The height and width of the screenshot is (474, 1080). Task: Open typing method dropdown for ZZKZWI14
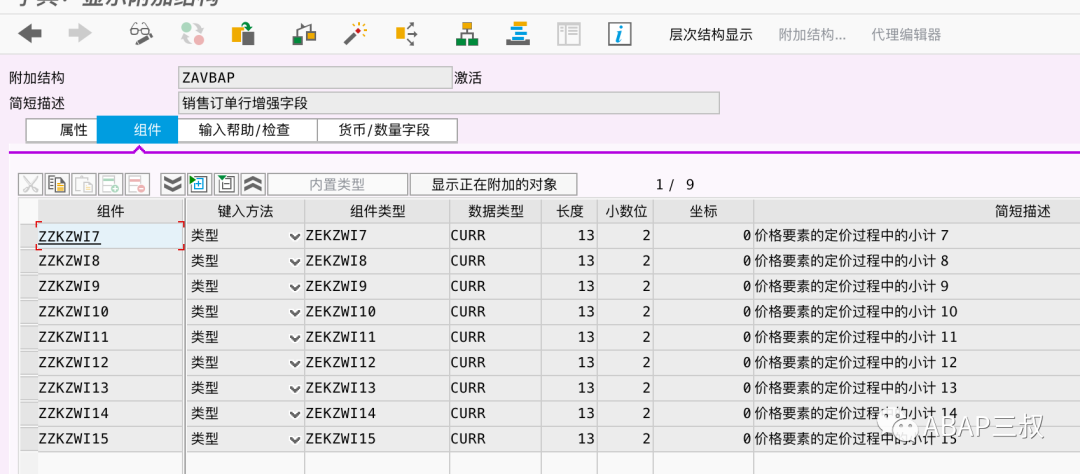coord(295,414)
